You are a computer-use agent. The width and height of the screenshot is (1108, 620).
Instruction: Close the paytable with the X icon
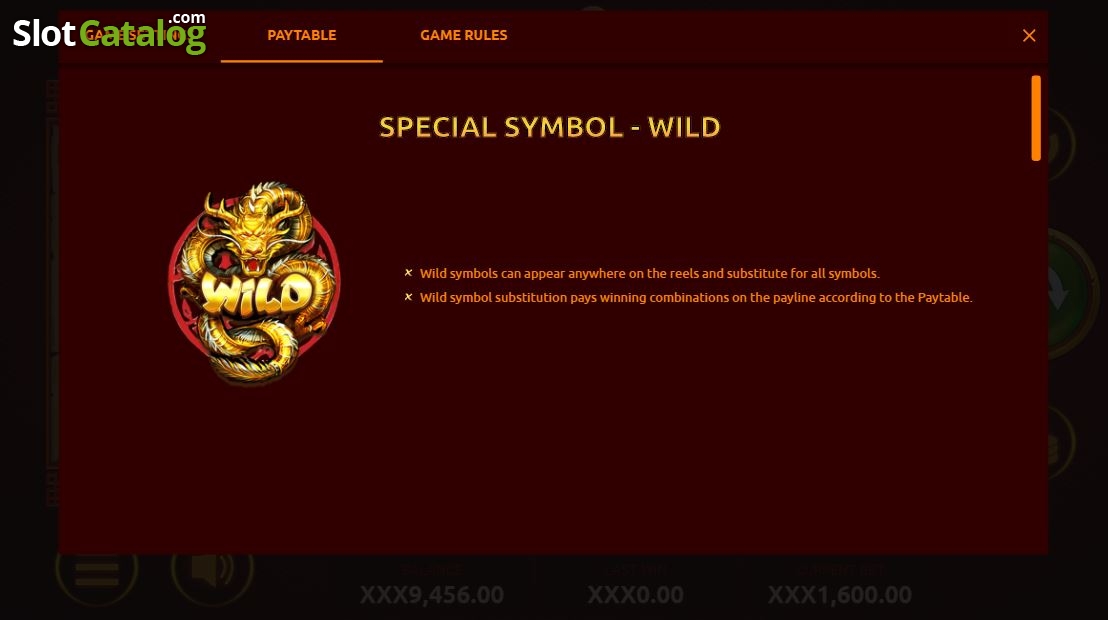coord(1029,35)
